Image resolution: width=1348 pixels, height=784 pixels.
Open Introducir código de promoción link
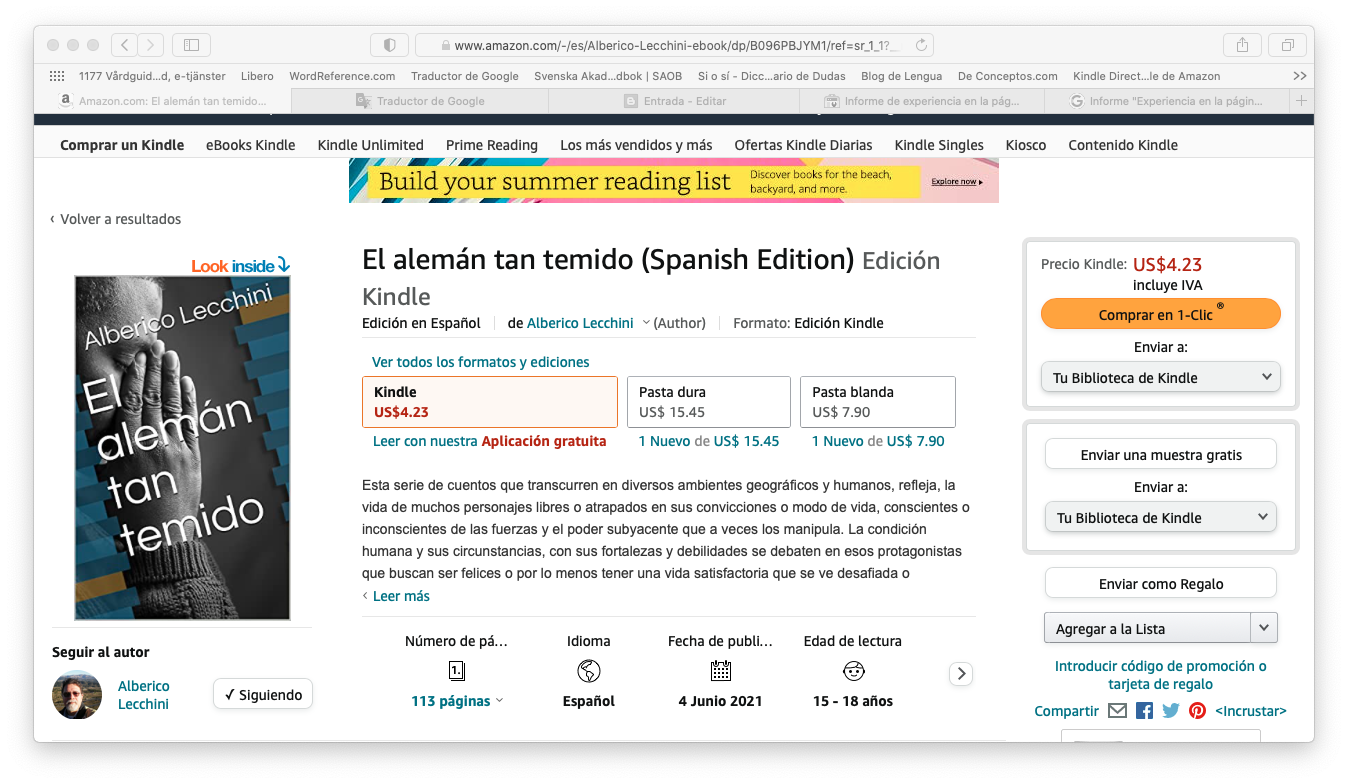point(1161,675)
